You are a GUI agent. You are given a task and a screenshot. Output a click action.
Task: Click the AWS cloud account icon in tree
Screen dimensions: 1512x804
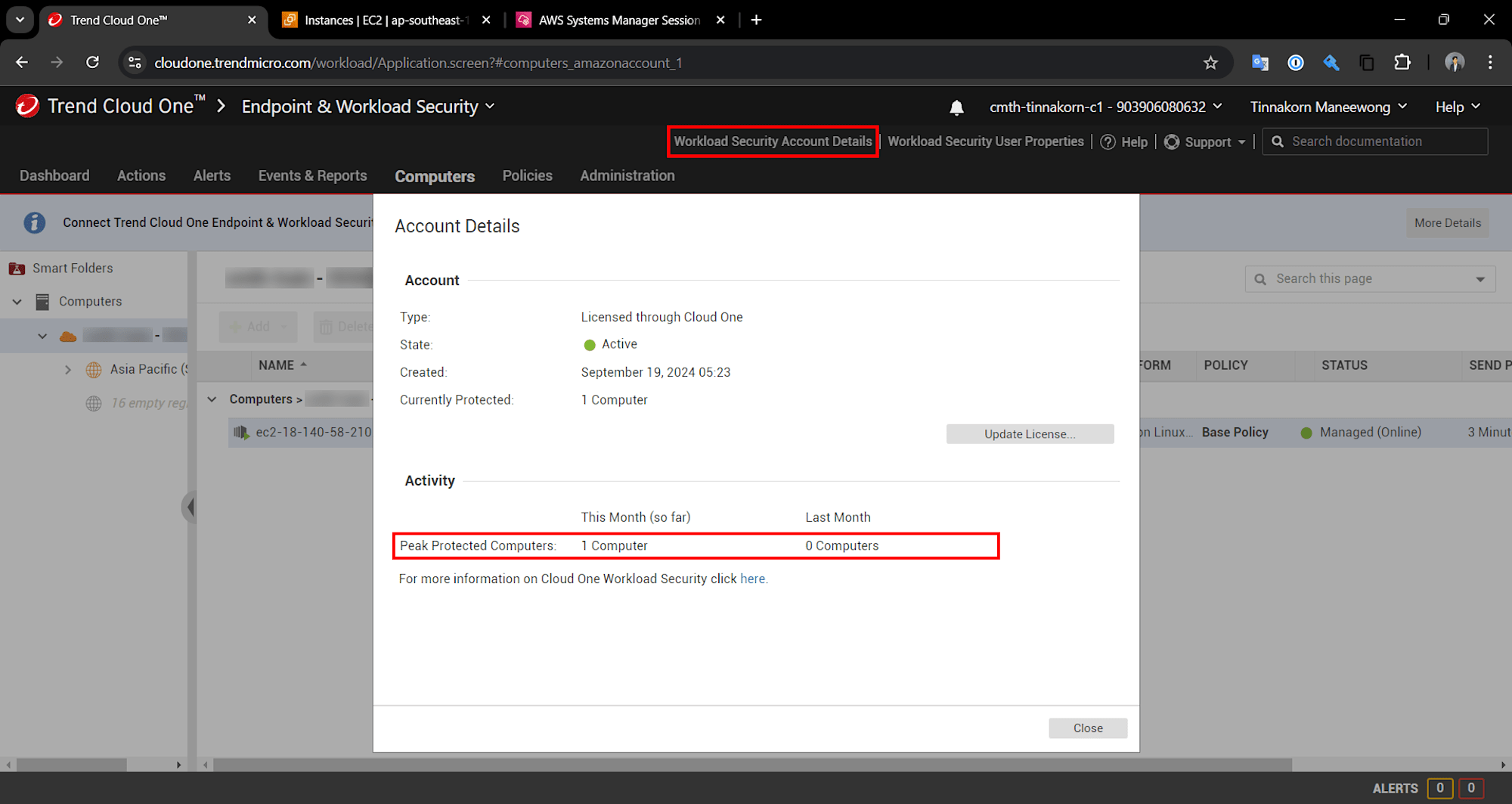pyautogui.click(x=68, y=336)
